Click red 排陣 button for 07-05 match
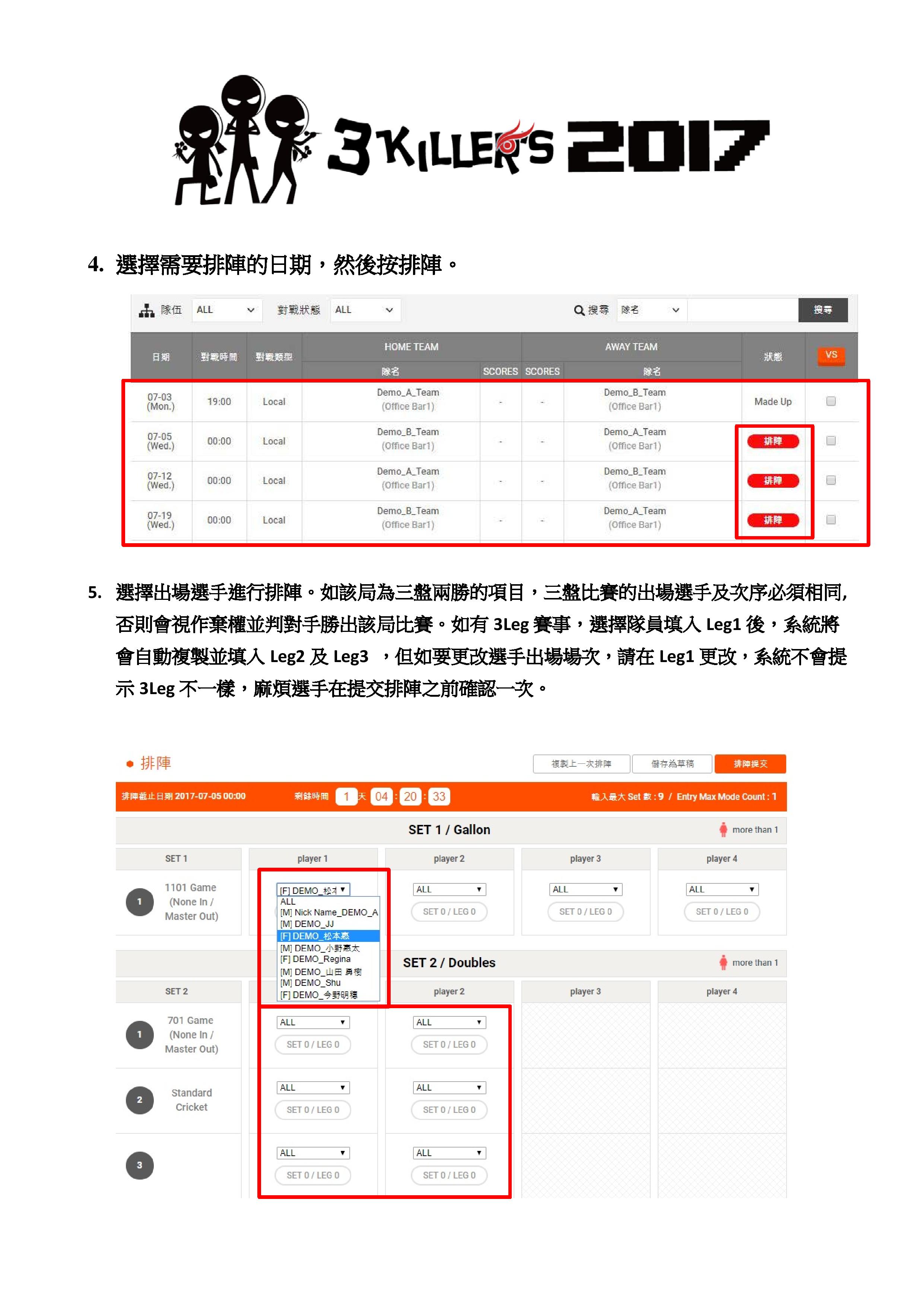Image resolution: width=924 pixels, height=1307 pixels. click(773, 441)
